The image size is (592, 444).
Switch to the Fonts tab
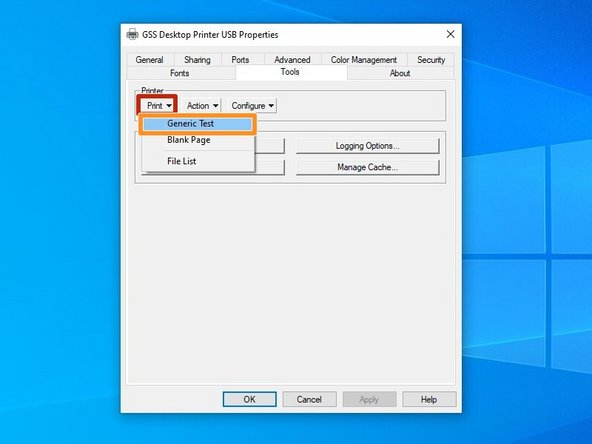click(180, 73)
